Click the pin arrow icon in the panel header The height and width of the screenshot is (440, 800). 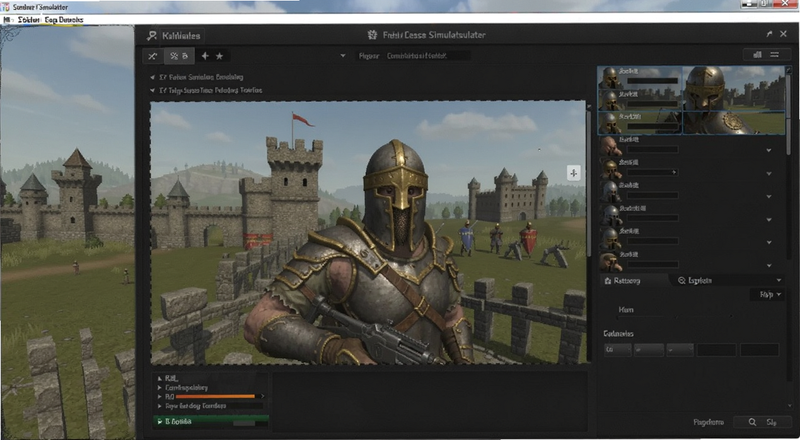click(x=769, y=34)
